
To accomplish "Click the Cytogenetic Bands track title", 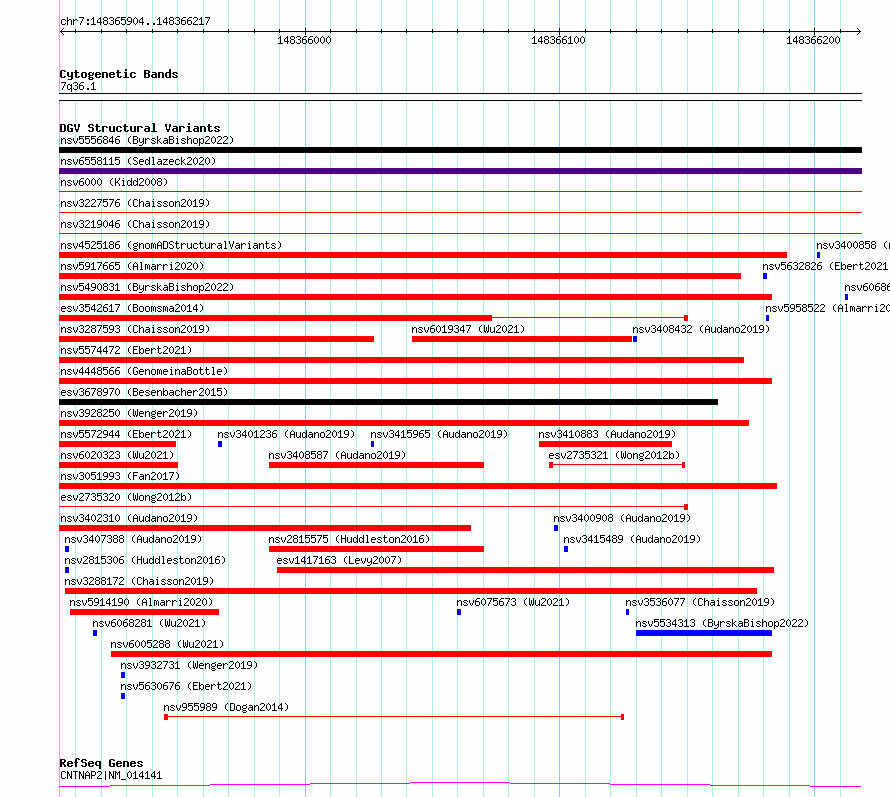I will [119, 74].
